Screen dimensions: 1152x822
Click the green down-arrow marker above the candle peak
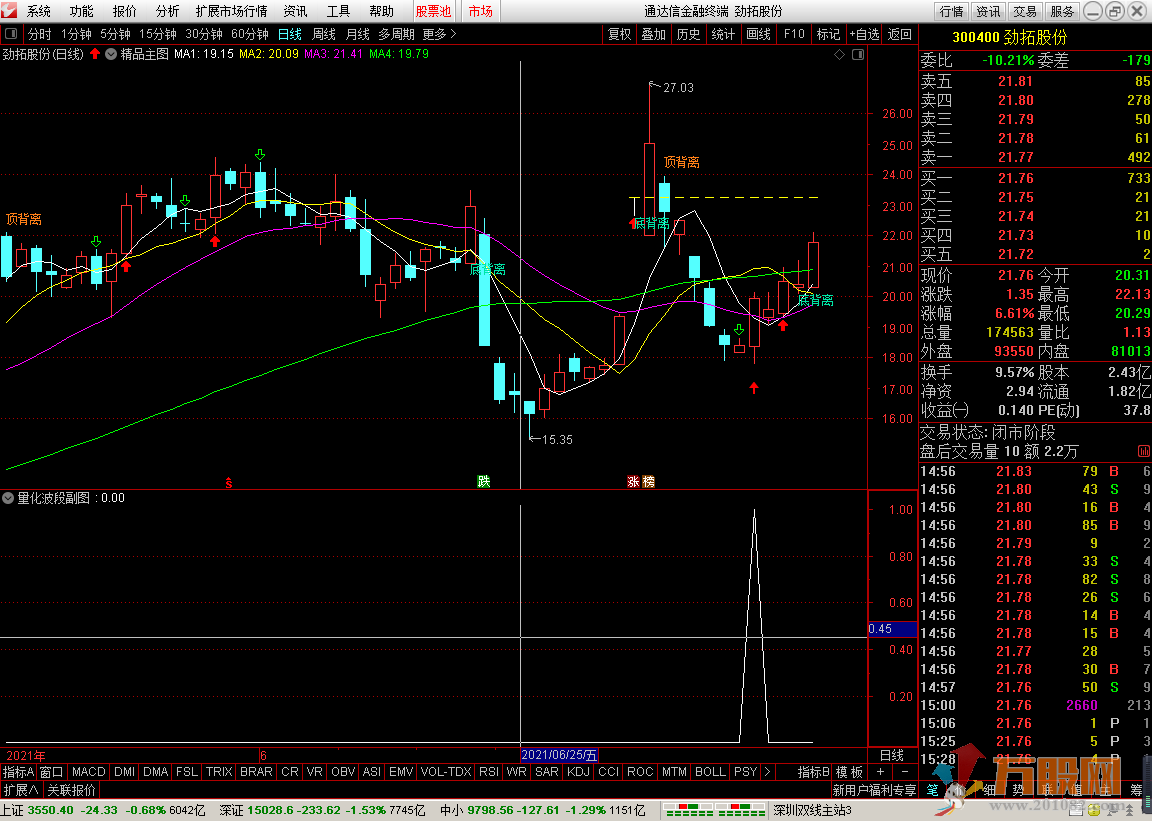(260, 154)
